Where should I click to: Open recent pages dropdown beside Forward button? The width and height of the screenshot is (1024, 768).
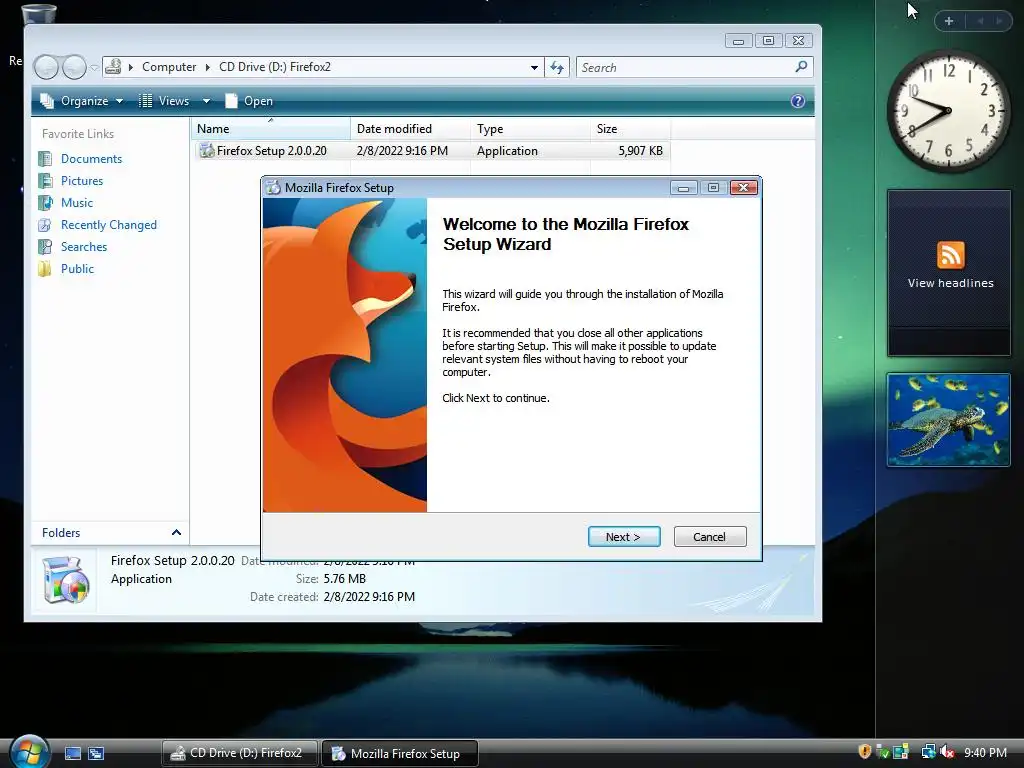[x=95, y=67]
